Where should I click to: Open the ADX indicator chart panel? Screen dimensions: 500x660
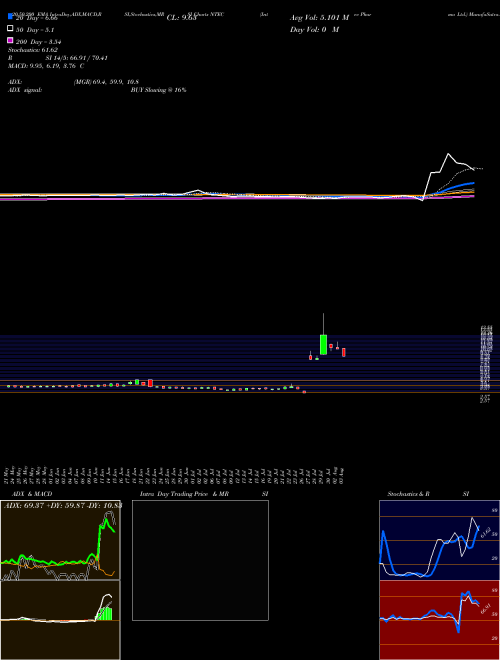(60, 540)
